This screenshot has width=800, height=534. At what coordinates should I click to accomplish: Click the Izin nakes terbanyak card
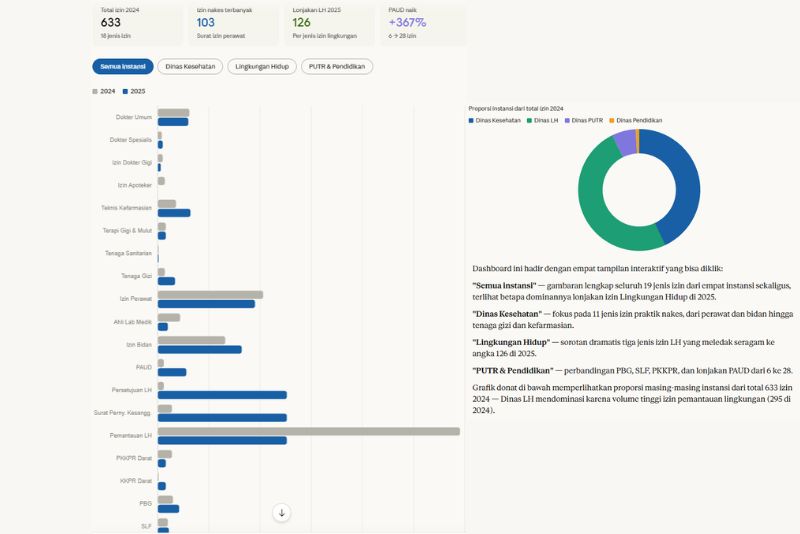tap(233, 22)
